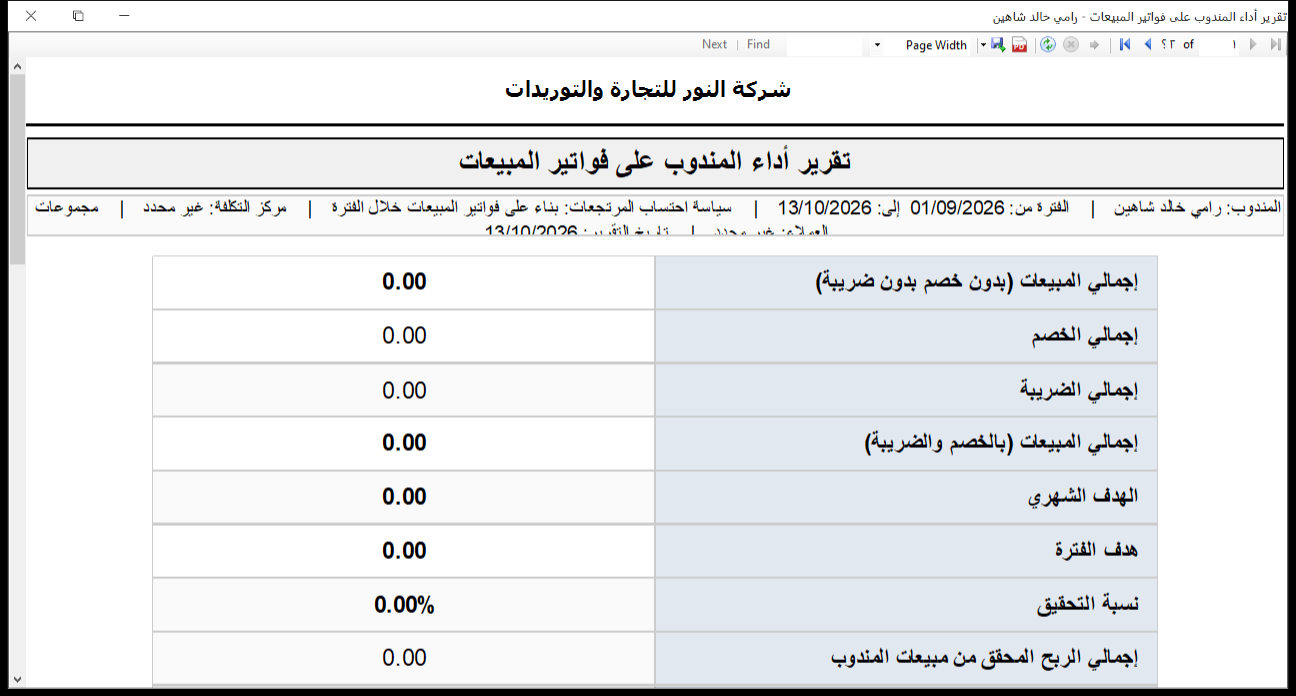
Task: Maximize the report window
Action: pyautogui.click(x=78, y=16)
